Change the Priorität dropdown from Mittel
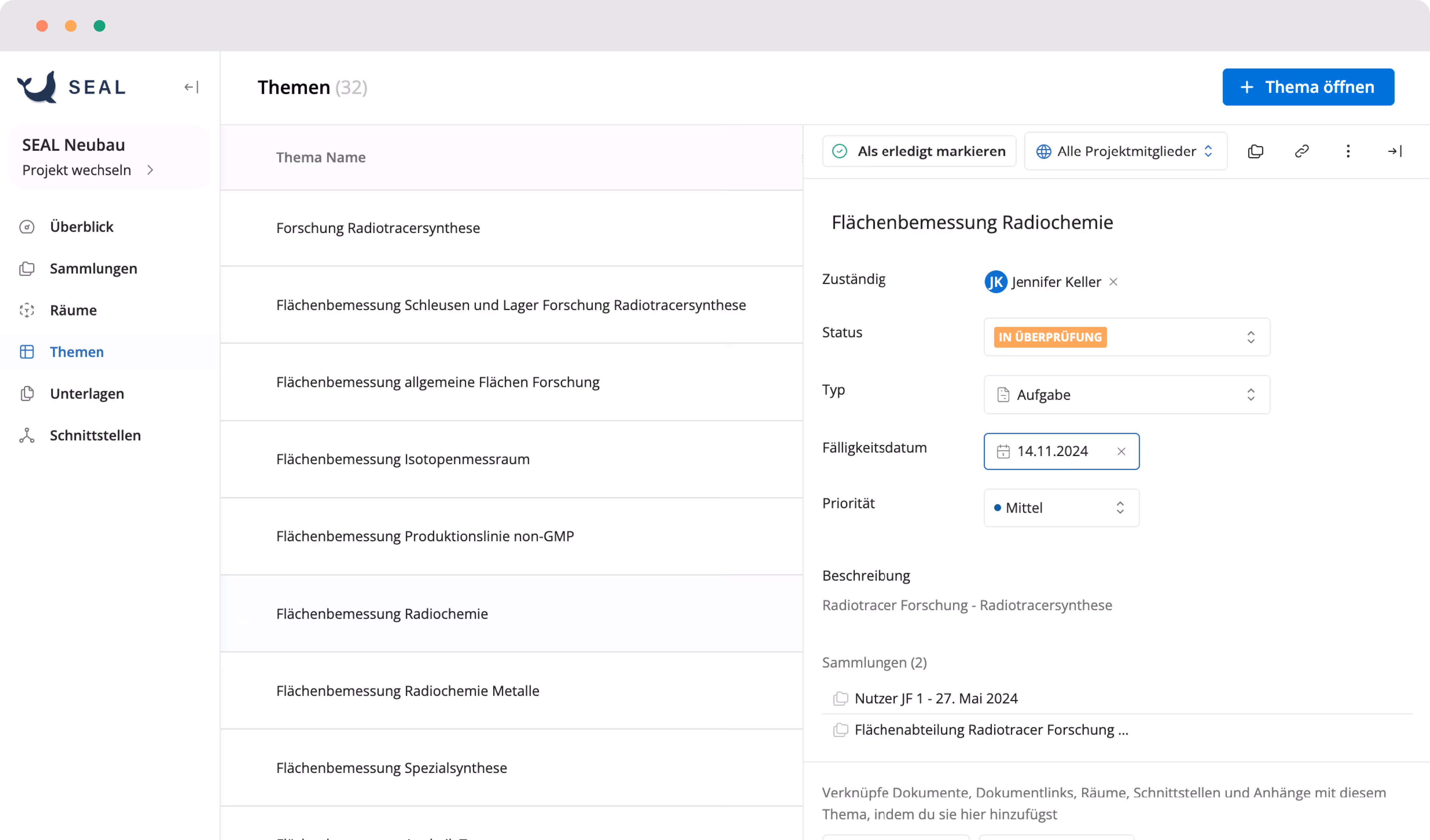 pos(1061,508)
